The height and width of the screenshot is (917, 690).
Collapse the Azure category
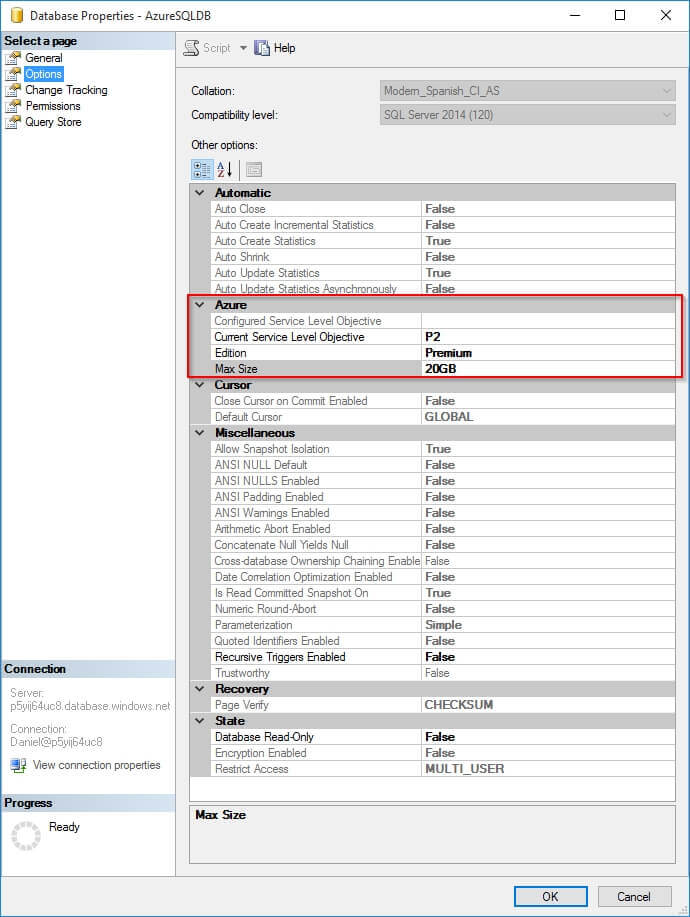200,305
